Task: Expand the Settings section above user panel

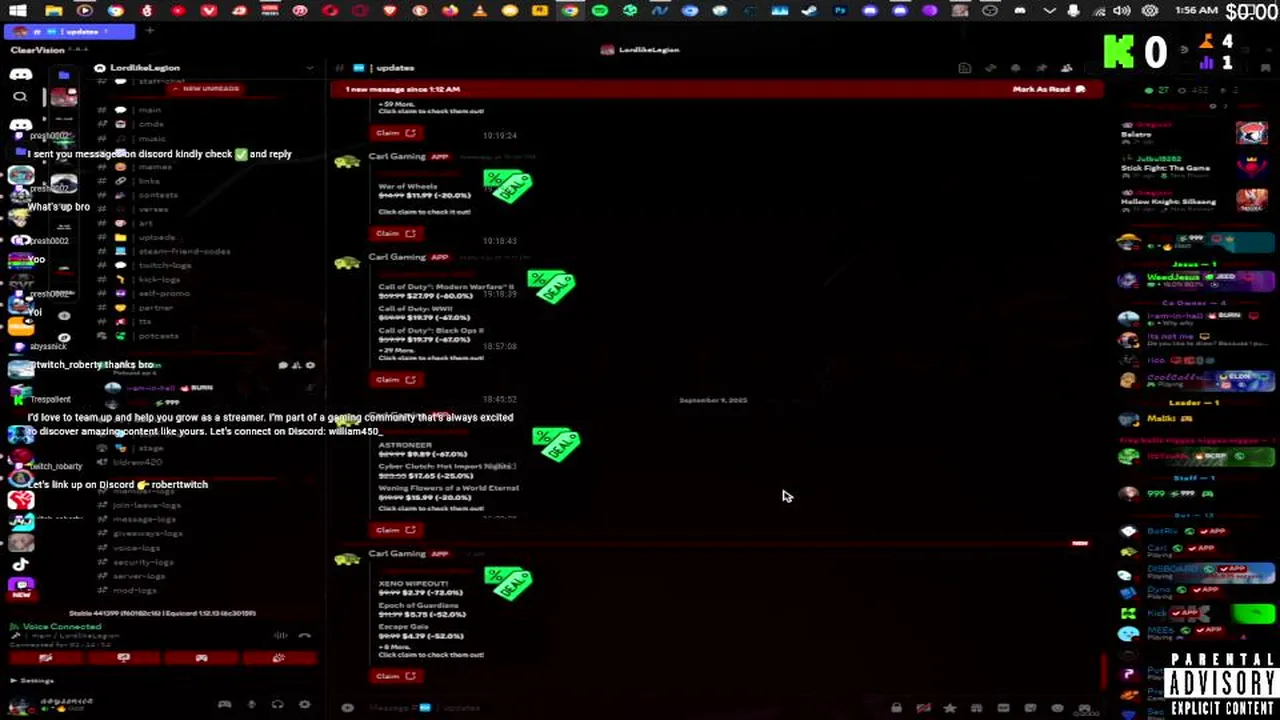Action: pos(31,680)
